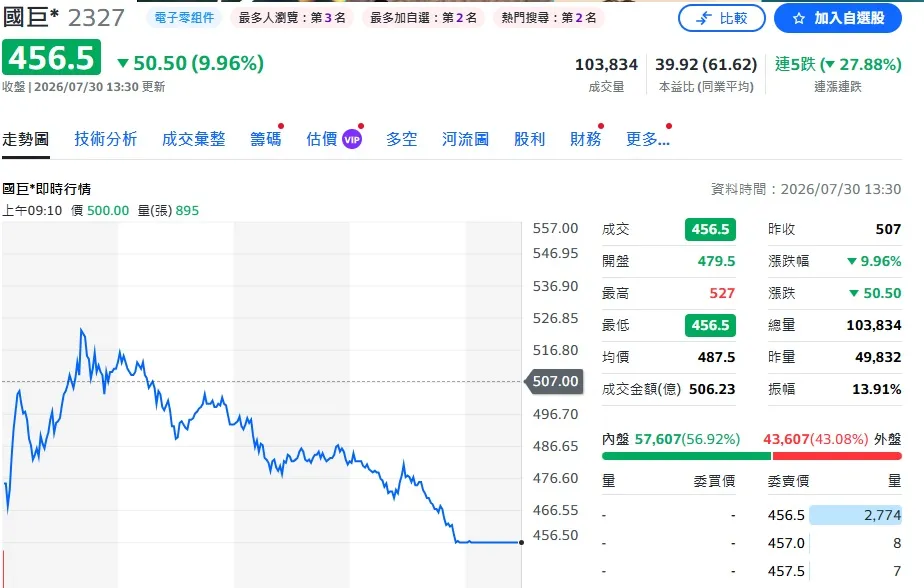Click the 最多人瀏覽 ranking tag
924x588 pixels.
coord(292,18)
